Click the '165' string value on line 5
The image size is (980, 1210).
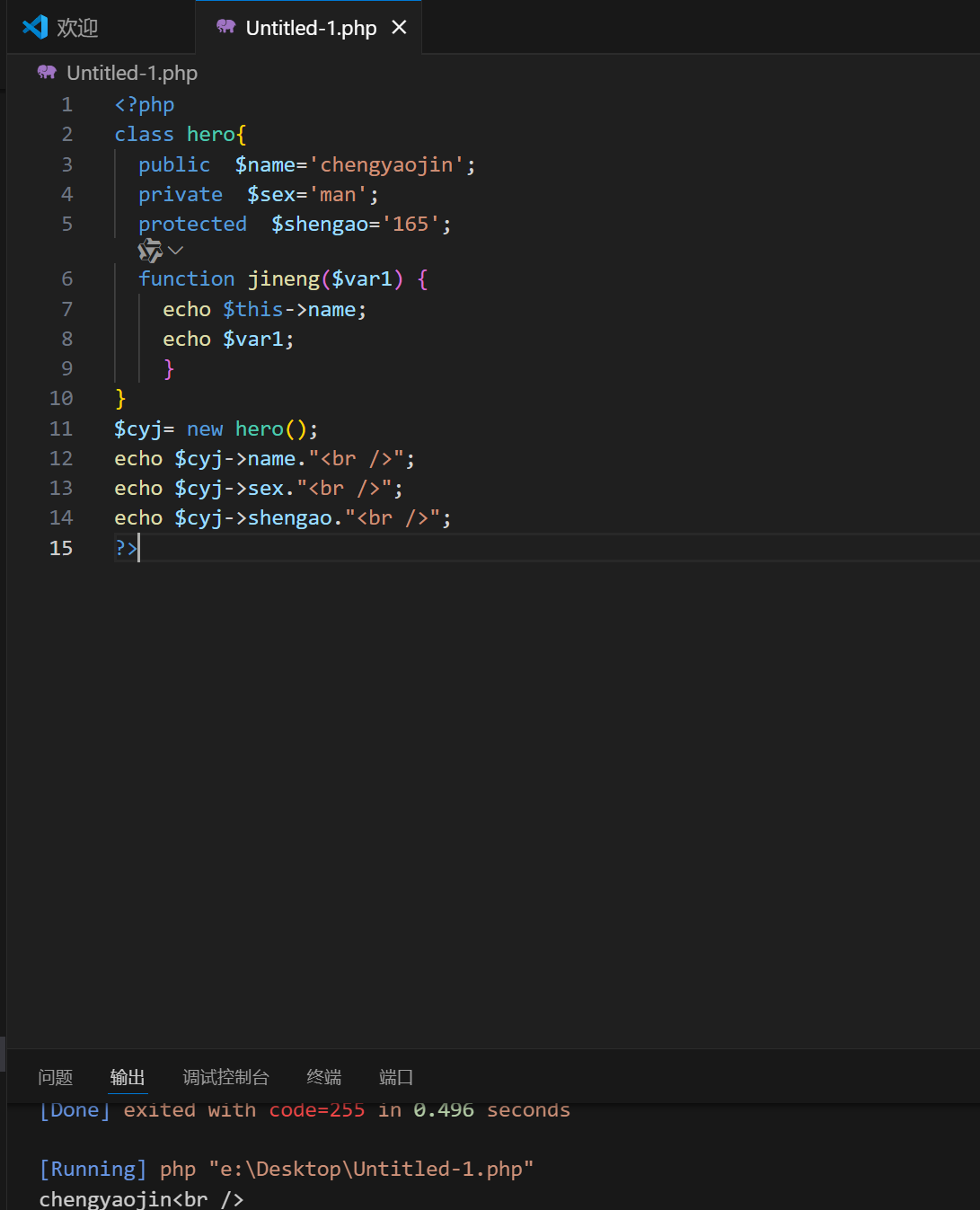[x=411, y=225]
